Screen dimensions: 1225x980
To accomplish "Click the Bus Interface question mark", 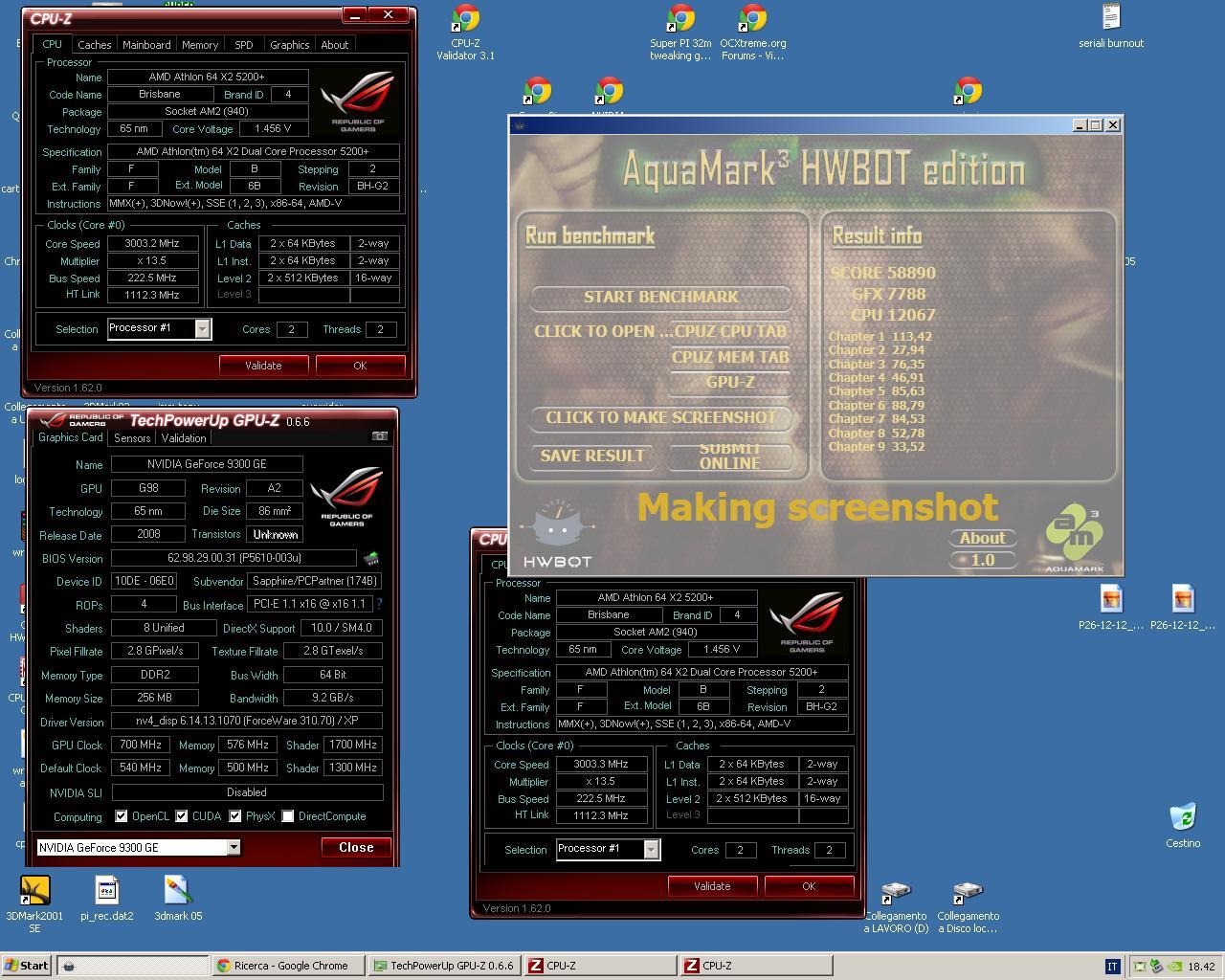I will [379, 604].
